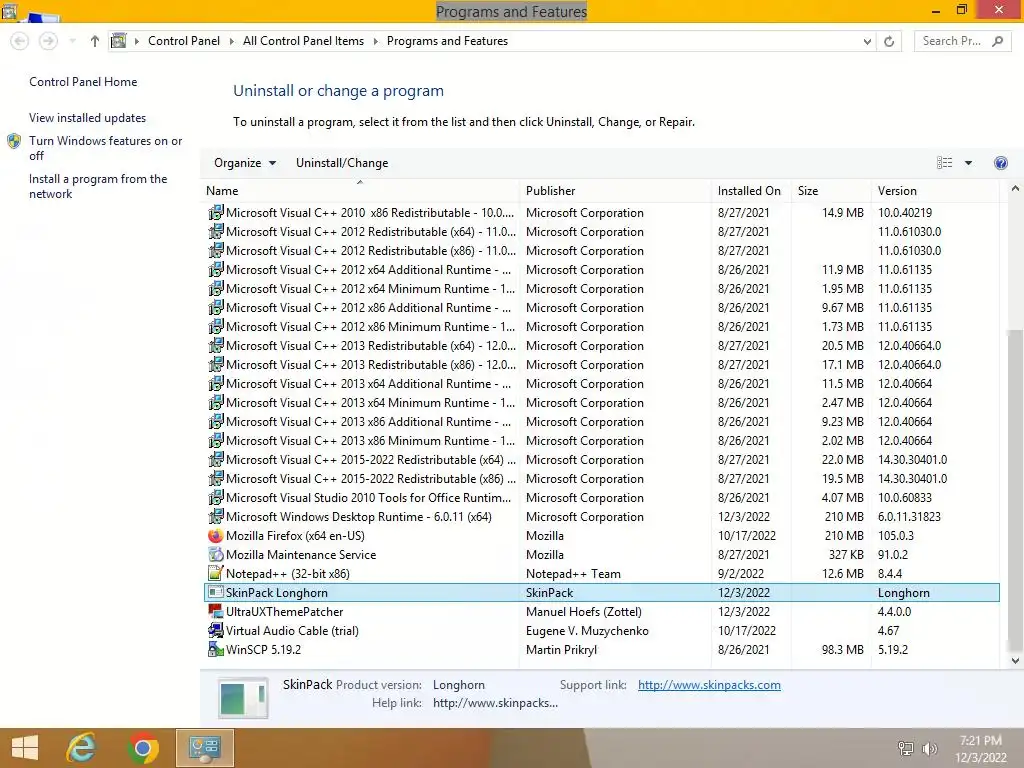Image resolution: width=1024 pixels, height=768 pixels.
Task: Select Virtual Audio Cable (trial) row
Action: (x=601, y=630)
